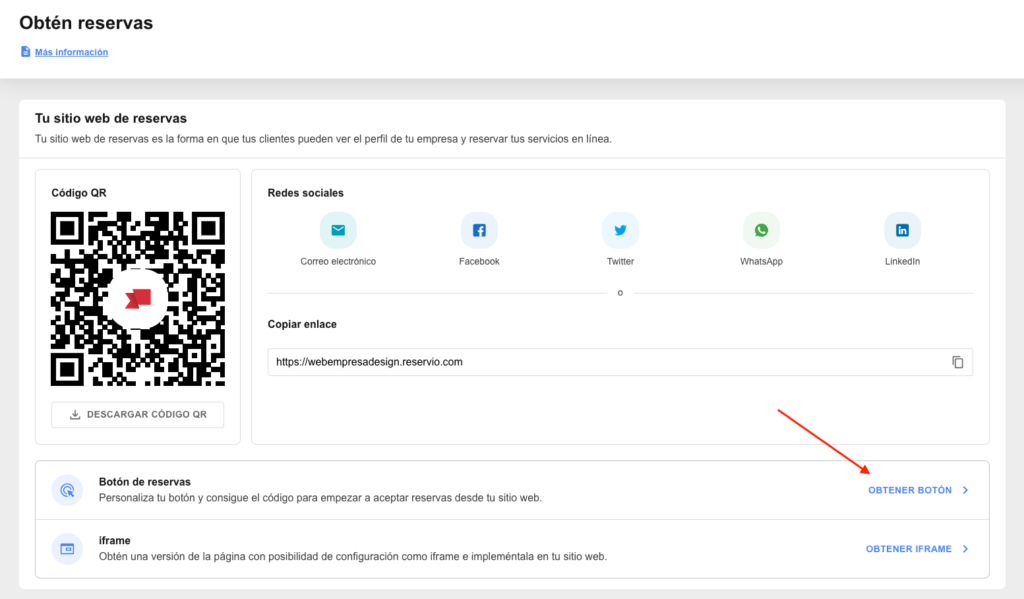This screenshot has height=599, width=1024.
Task: Click the 'Botón de reservas' title
Action: point(144,481)
